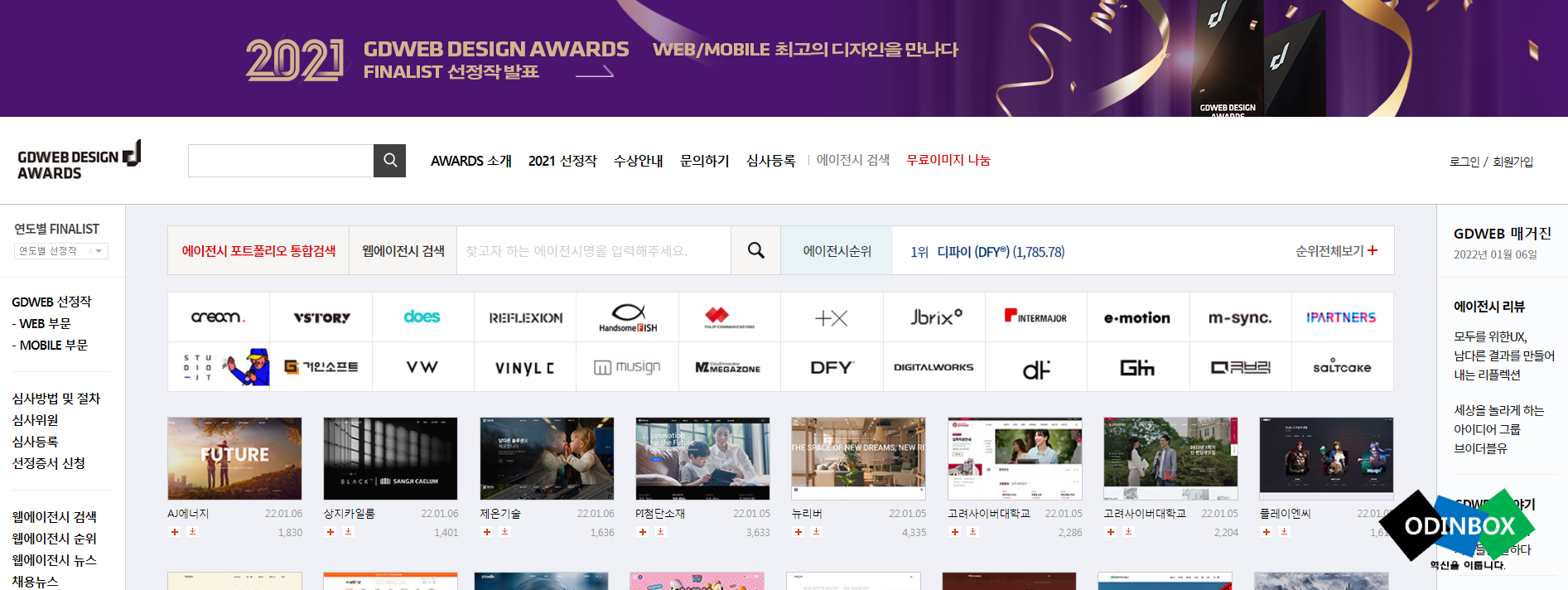Open the saltcake agency logo
Image resolution: width=1568 pixels, height=590 pixels.
point(1342,367)
